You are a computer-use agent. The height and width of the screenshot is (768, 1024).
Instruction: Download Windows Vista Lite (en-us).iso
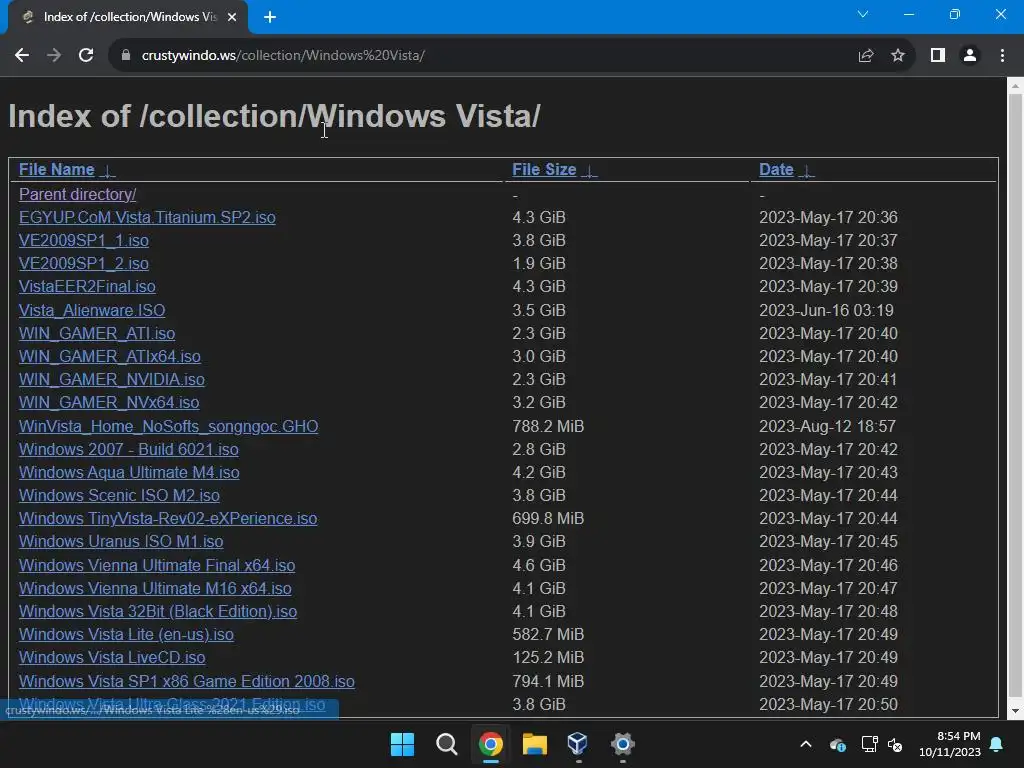126,635
